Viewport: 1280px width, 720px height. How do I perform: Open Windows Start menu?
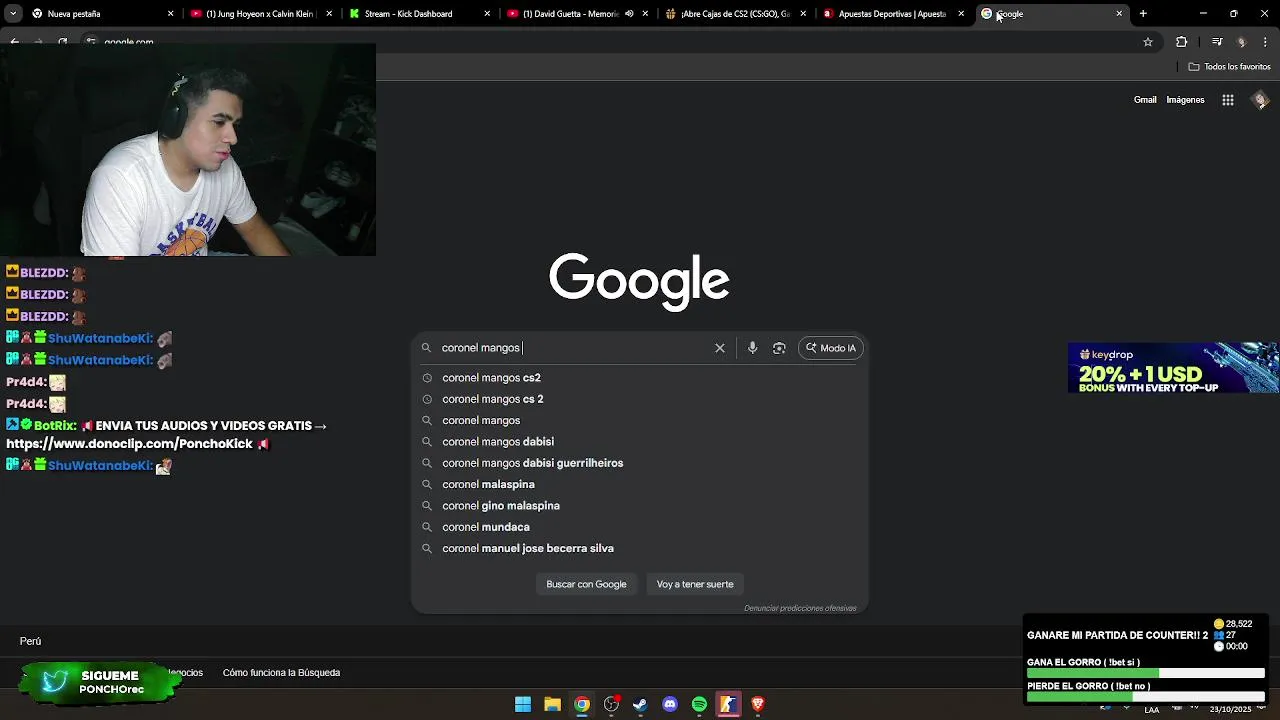[523, 704]
